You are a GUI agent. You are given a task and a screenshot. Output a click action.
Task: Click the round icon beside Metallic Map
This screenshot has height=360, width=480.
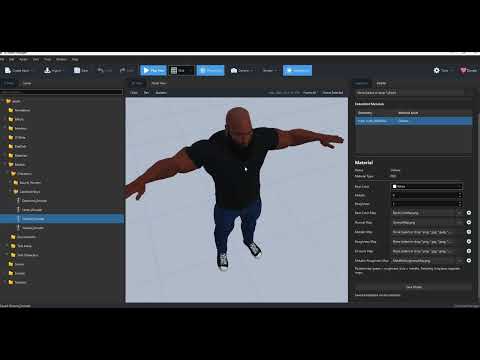469,232
